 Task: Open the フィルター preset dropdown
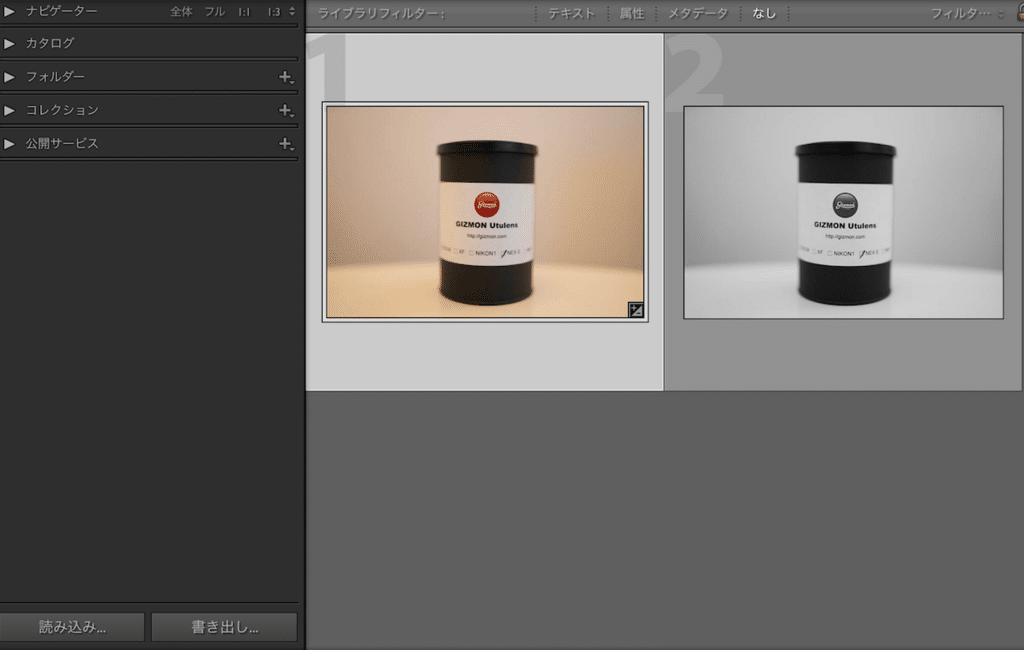click(x=967, y=14)
